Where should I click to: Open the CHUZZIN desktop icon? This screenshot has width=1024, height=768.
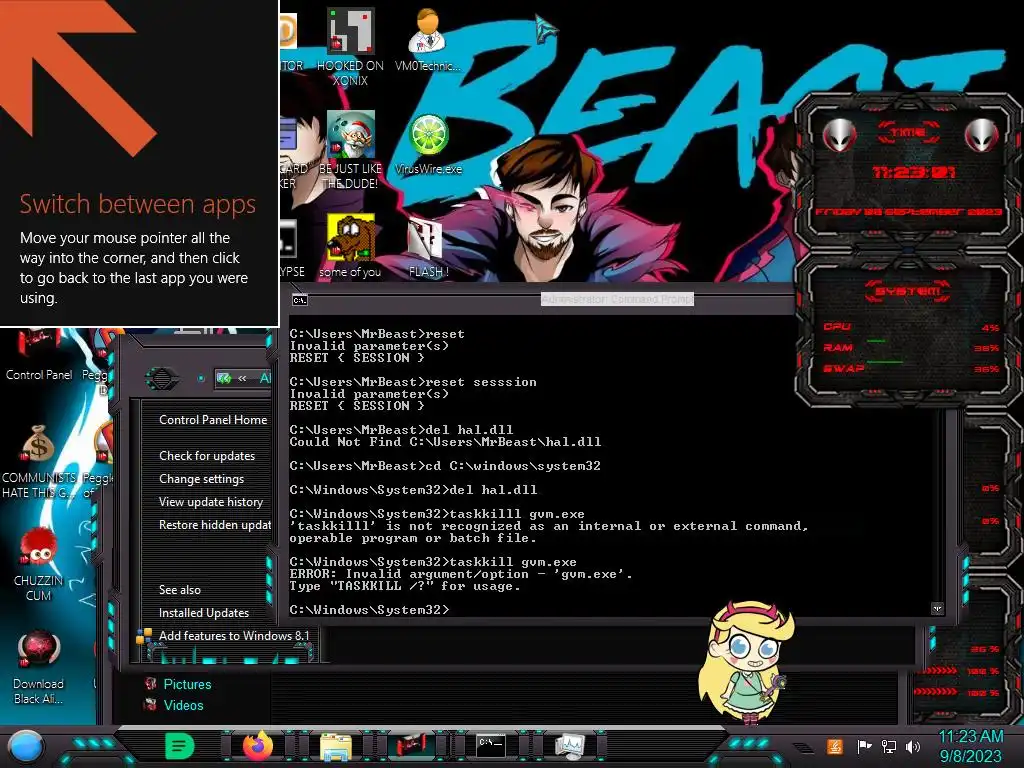(x=39, y=564)
